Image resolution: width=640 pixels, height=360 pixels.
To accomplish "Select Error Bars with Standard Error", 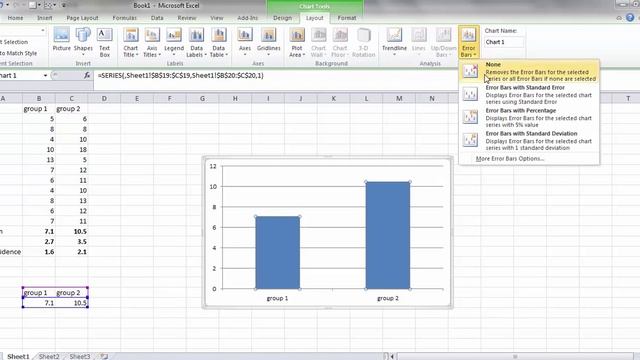I will 529,94.
